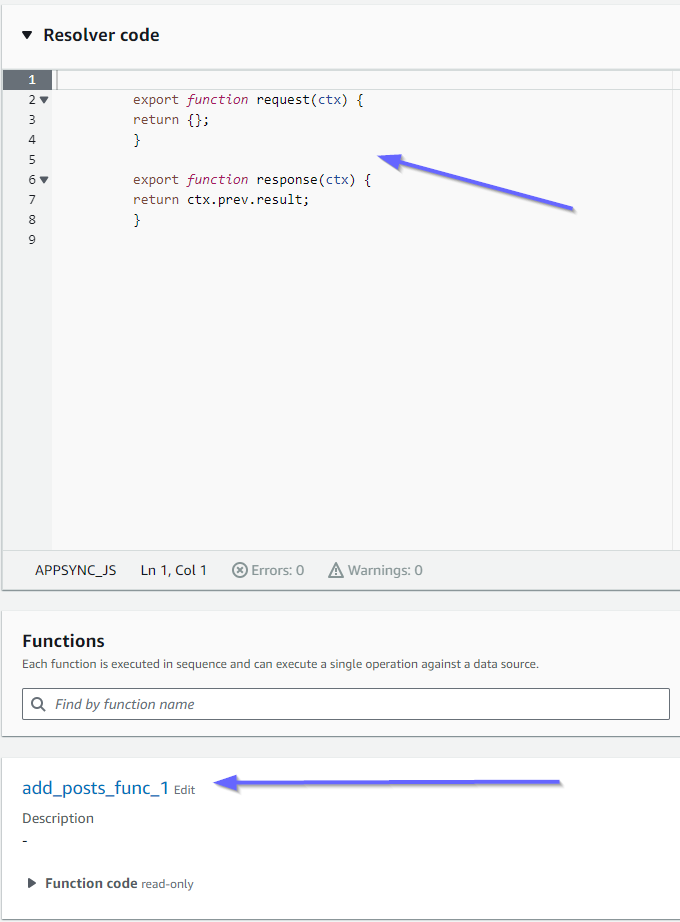The height and width of the screenshot is (922, 680).
Task: Click Edit next to add_posts_func_1
Action: pos(184,790)
